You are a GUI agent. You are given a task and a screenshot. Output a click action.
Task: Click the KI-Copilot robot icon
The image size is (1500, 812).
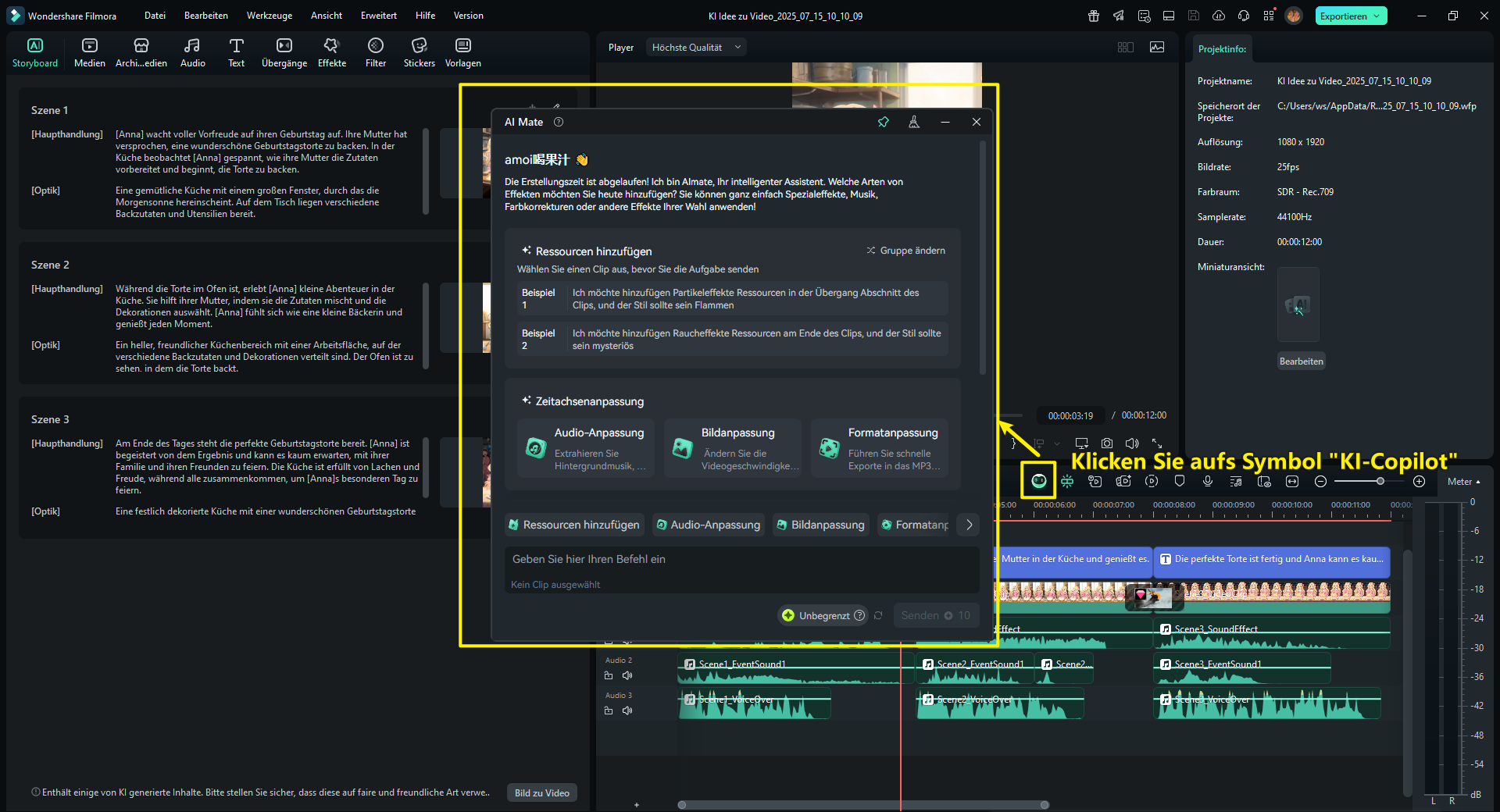tap(1038, 481)
